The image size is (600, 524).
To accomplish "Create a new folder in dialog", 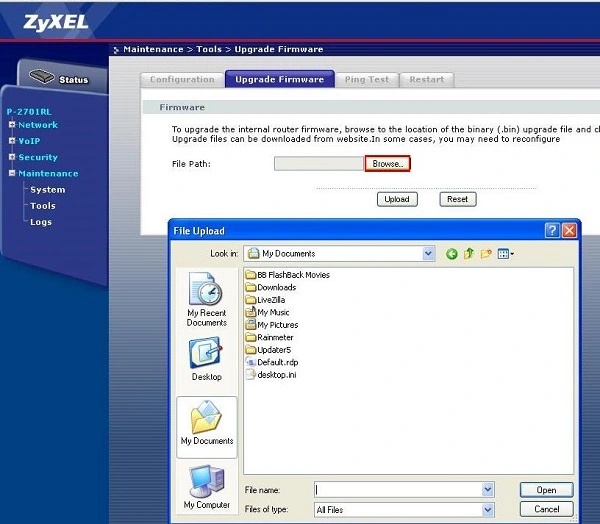I will pos(486,254).
